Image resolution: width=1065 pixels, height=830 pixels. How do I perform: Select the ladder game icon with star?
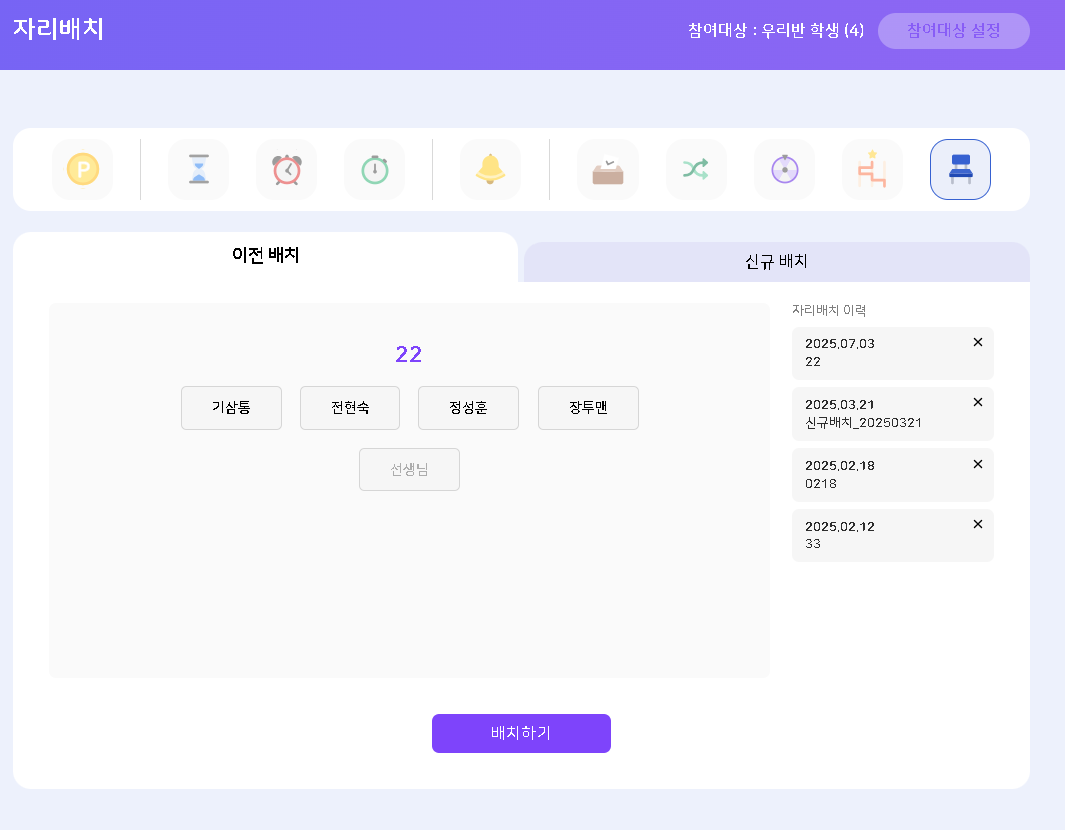[872, 170]
